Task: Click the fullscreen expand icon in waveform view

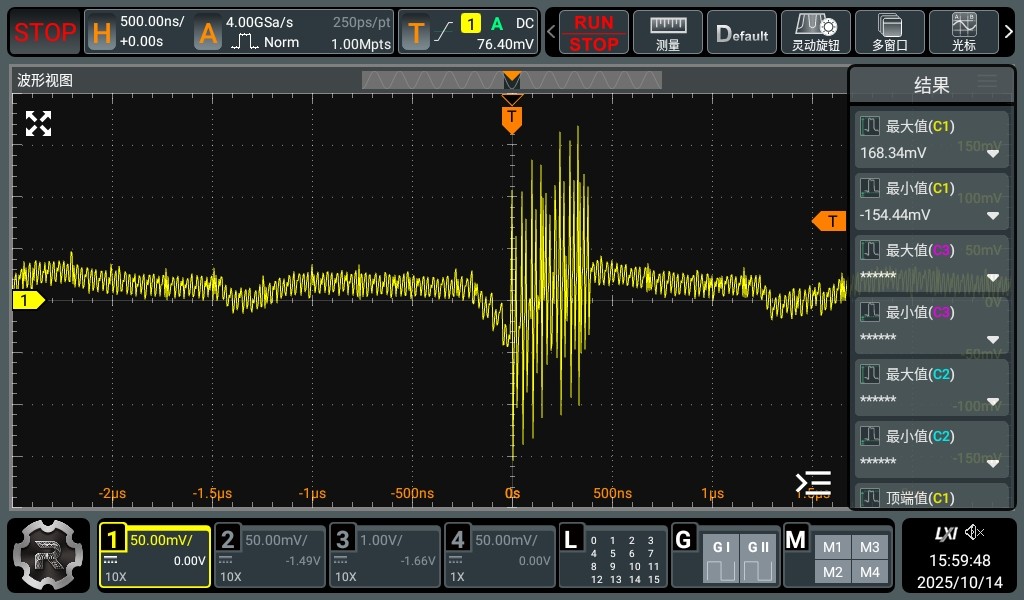Action: click(x=38, y=124)
